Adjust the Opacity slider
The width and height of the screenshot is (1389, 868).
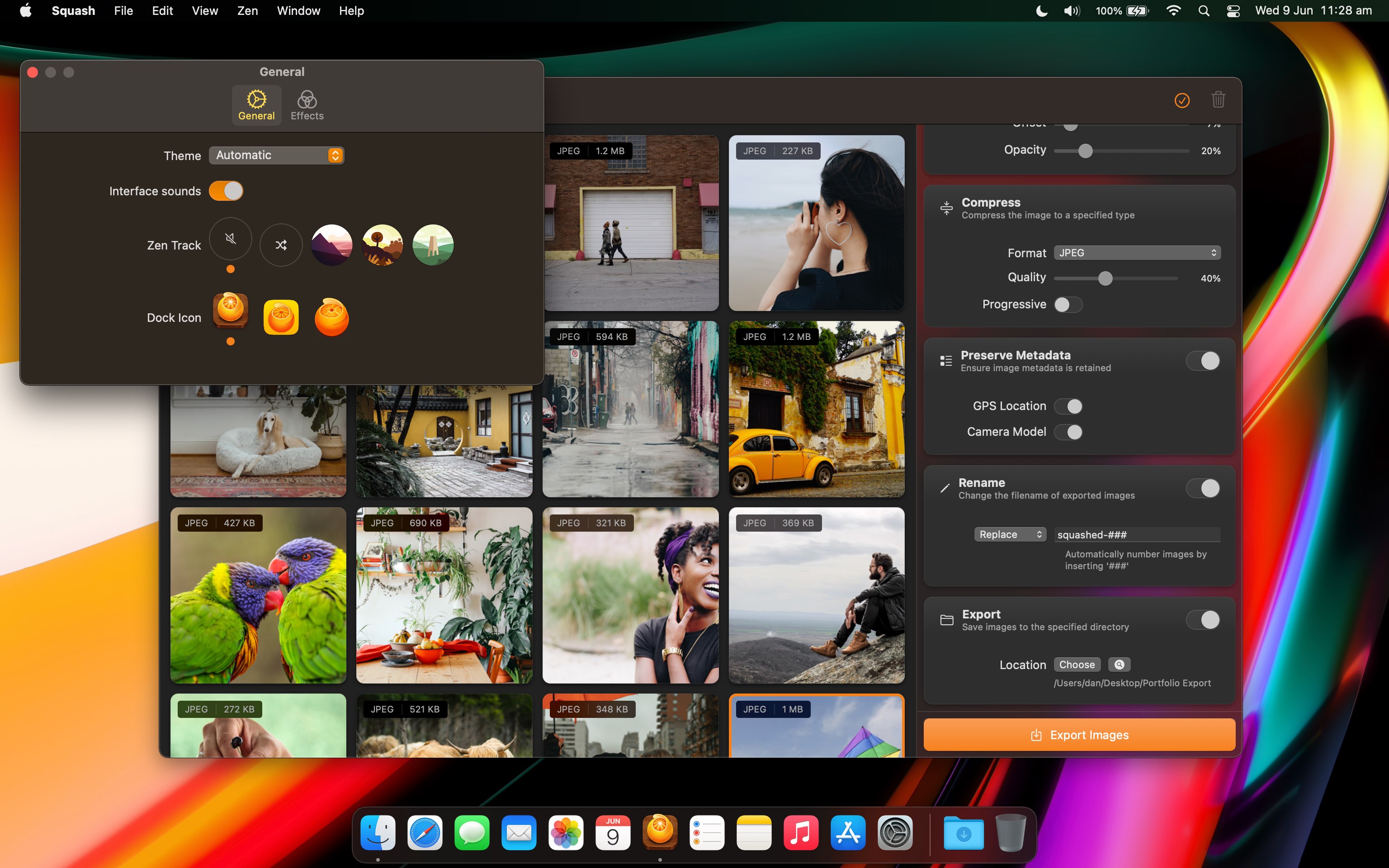pos(1121,151)
